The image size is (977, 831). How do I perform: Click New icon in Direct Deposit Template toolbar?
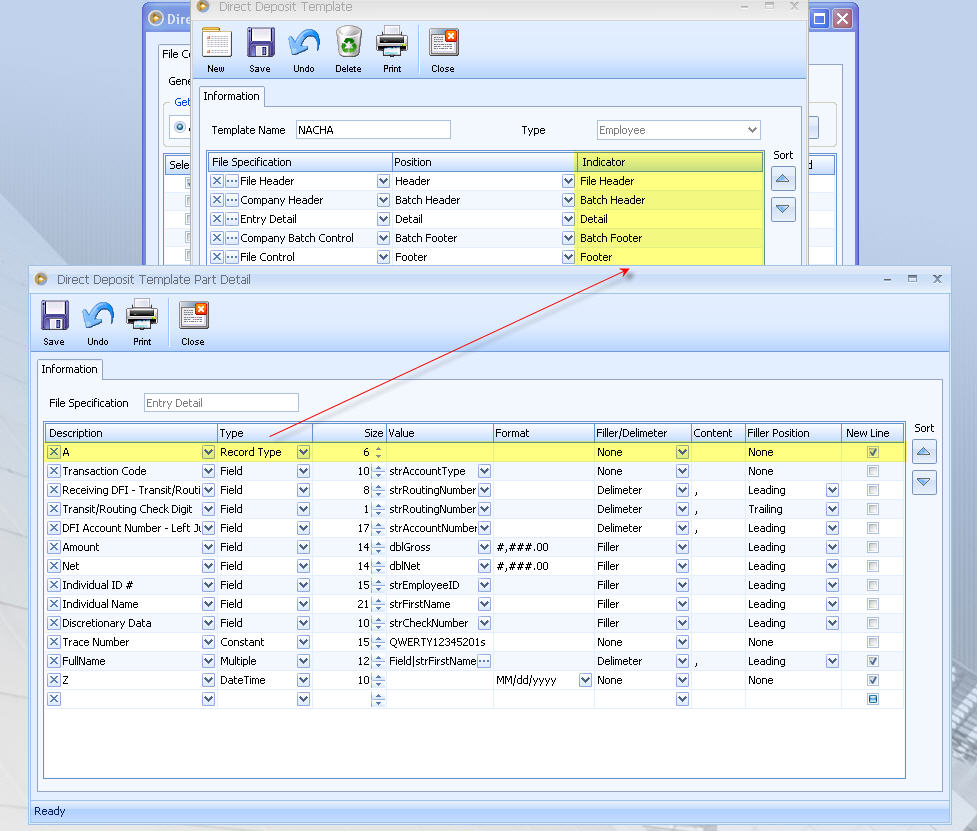point(216,44)
